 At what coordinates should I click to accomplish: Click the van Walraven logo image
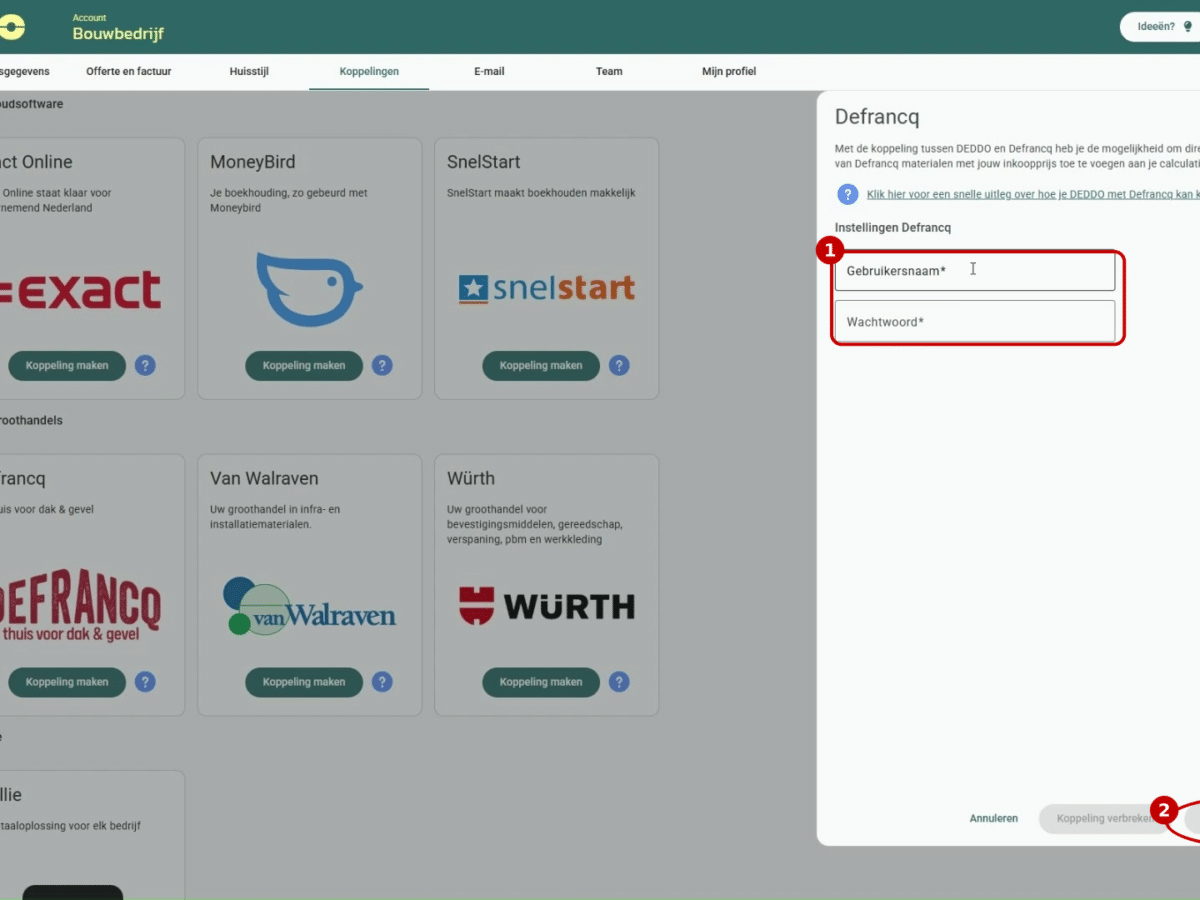pos(309,605)
